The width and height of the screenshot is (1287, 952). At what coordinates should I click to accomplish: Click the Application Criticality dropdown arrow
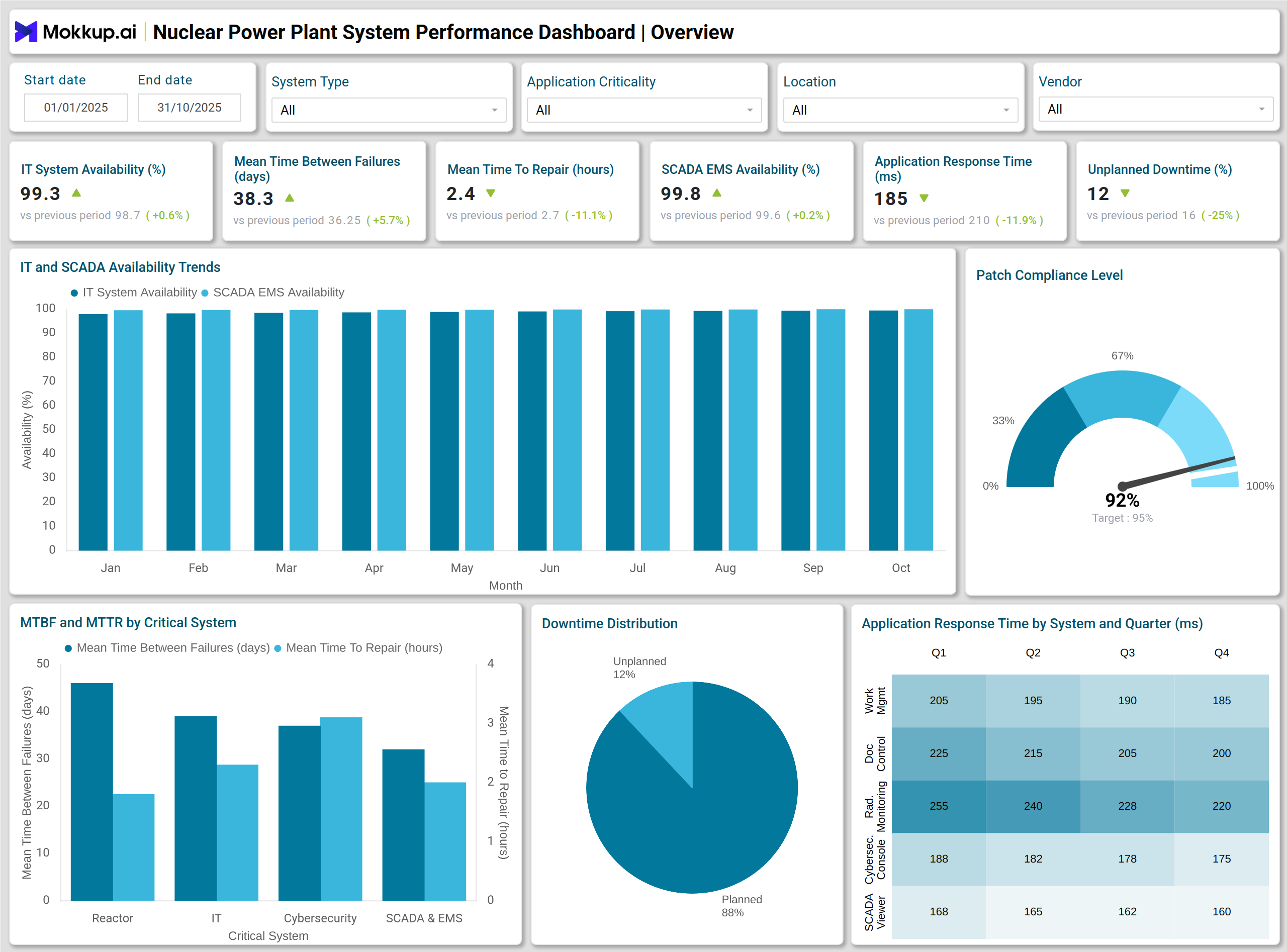point(750,110)
